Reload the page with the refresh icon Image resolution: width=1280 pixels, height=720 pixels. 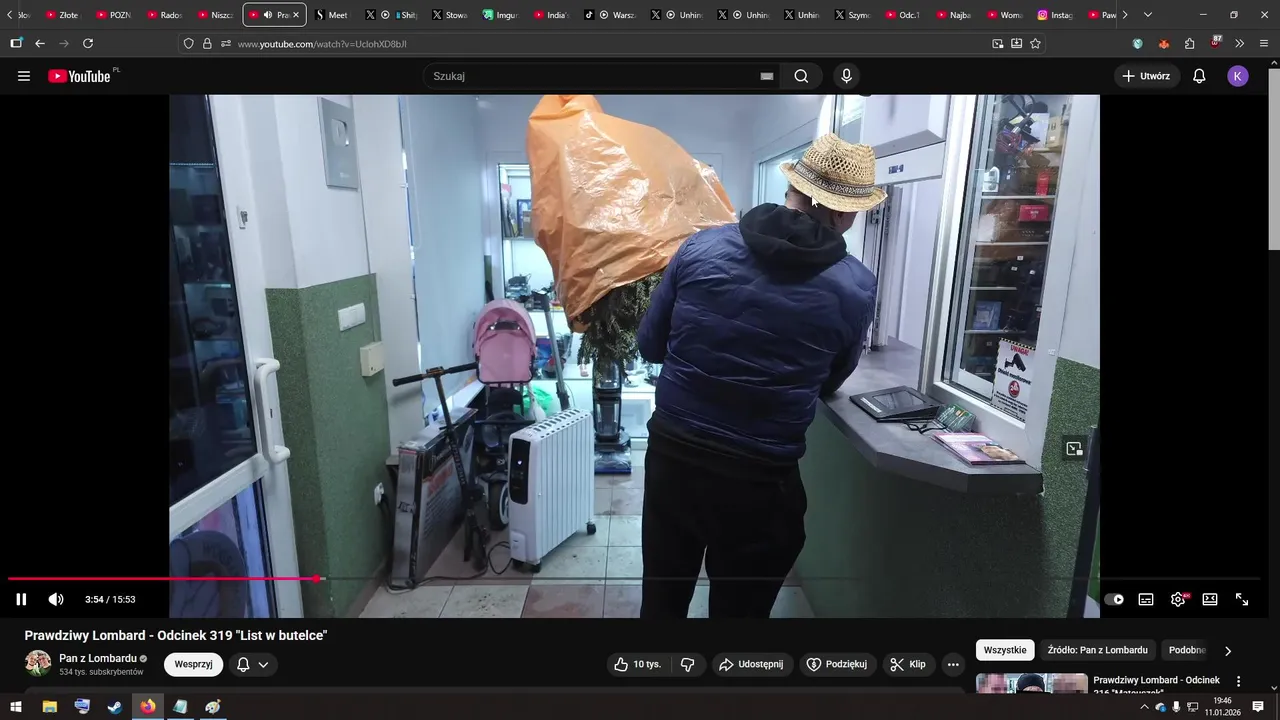click(88, 43)
